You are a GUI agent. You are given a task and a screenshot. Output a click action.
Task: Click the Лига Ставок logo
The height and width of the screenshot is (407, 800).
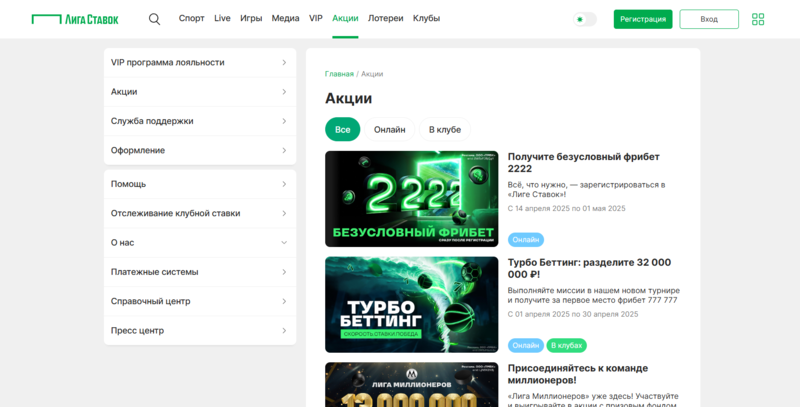click(75, 19)
